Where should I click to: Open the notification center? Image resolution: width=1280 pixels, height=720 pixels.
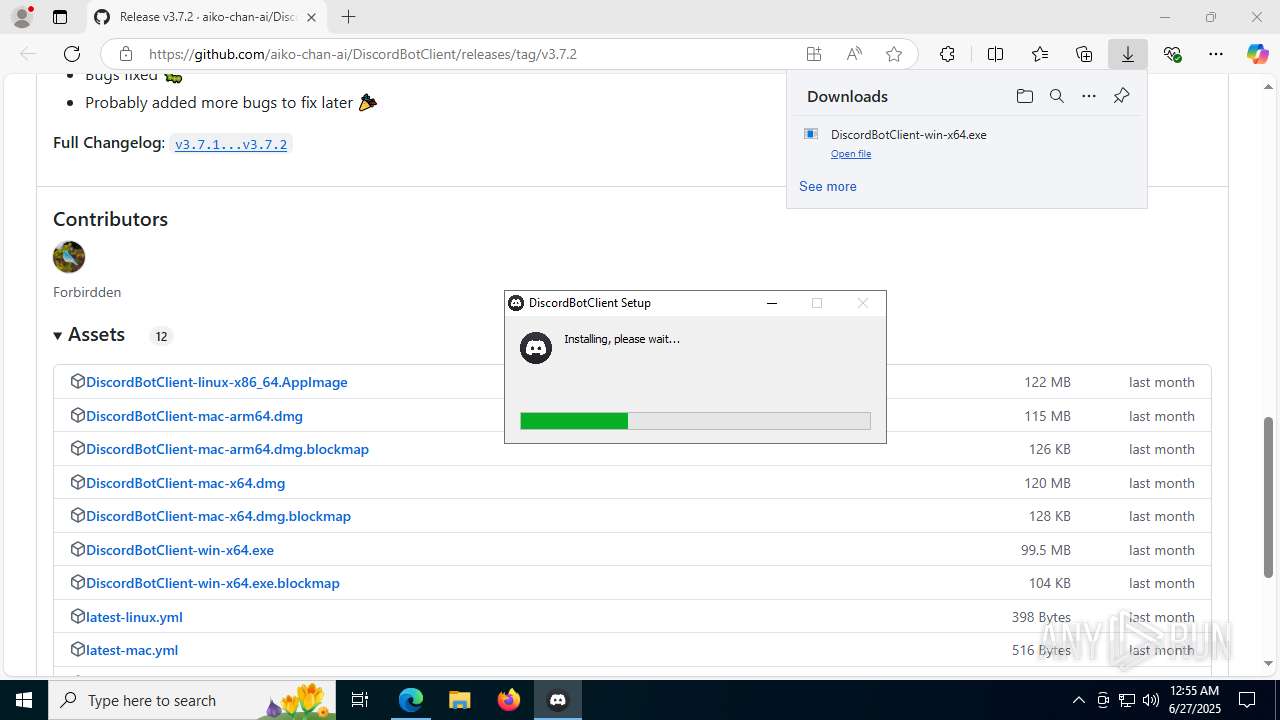click(1247, 700)
